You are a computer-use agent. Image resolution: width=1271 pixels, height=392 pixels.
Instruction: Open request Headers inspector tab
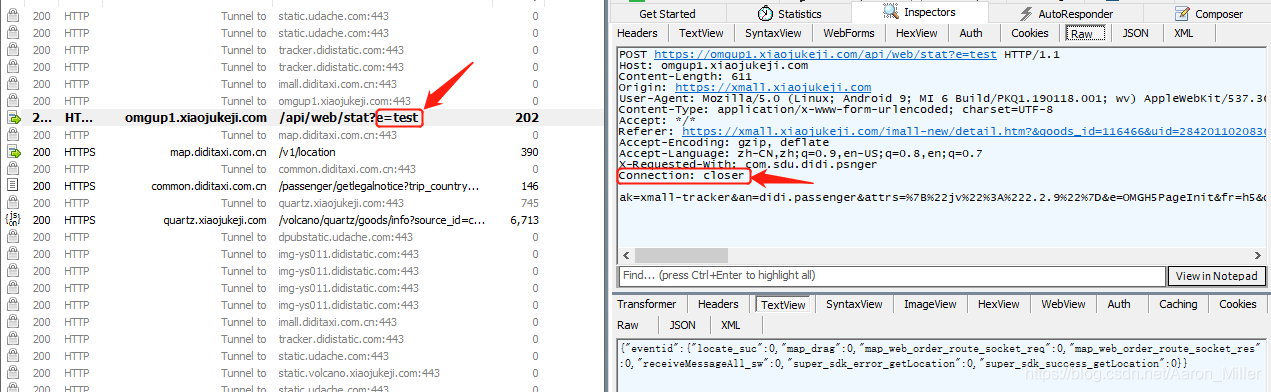[637, 33]
